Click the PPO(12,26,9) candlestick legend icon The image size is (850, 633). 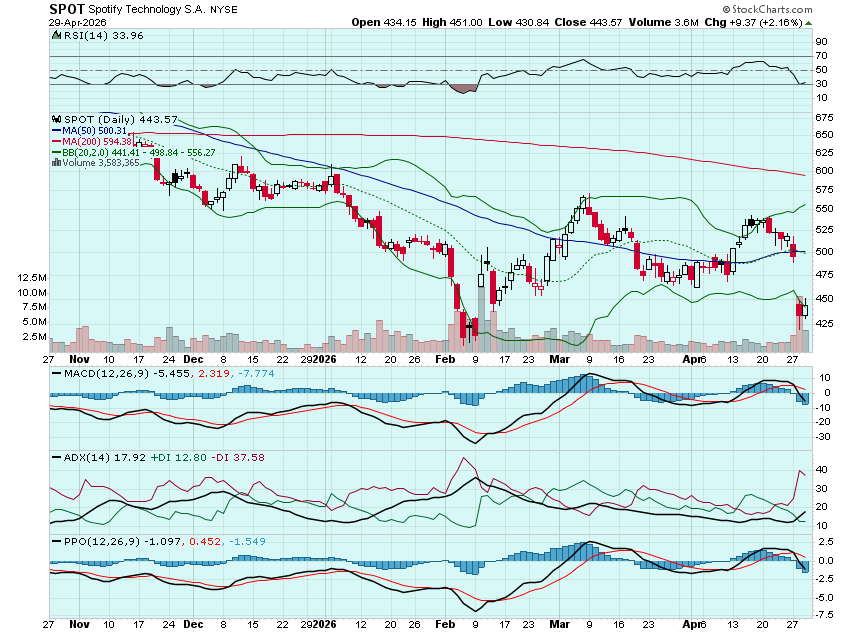56,541
